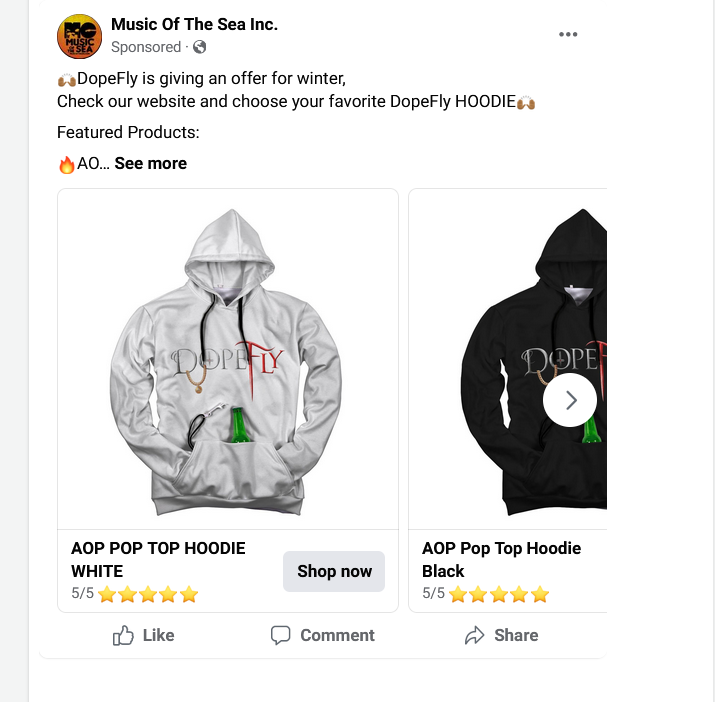Open the Music Of The Sea profile picture
The width and height of the screenshot is (715, 702).
click(79, 35)
